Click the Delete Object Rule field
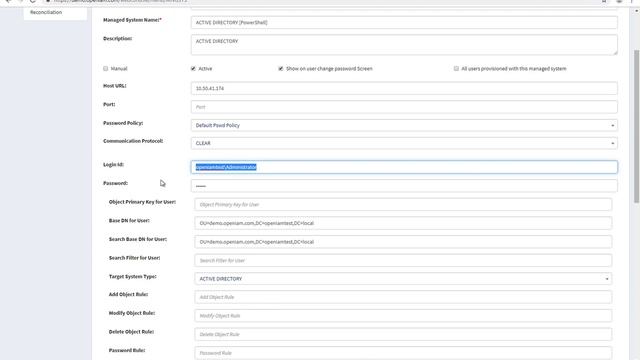 pos(403,334)
